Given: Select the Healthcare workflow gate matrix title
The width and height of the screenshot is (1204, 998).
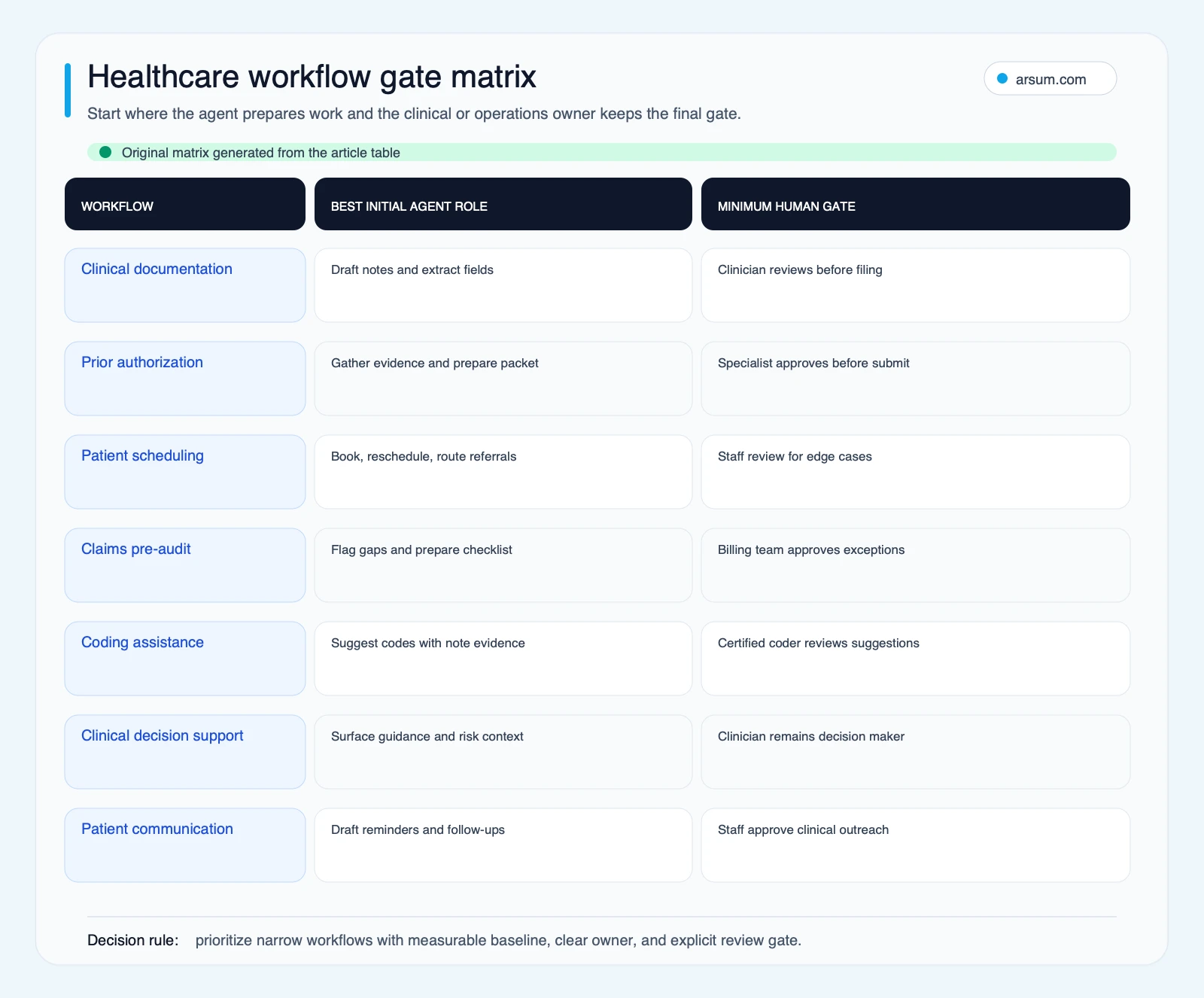Looking at the screenshot, I should (312, 77).
